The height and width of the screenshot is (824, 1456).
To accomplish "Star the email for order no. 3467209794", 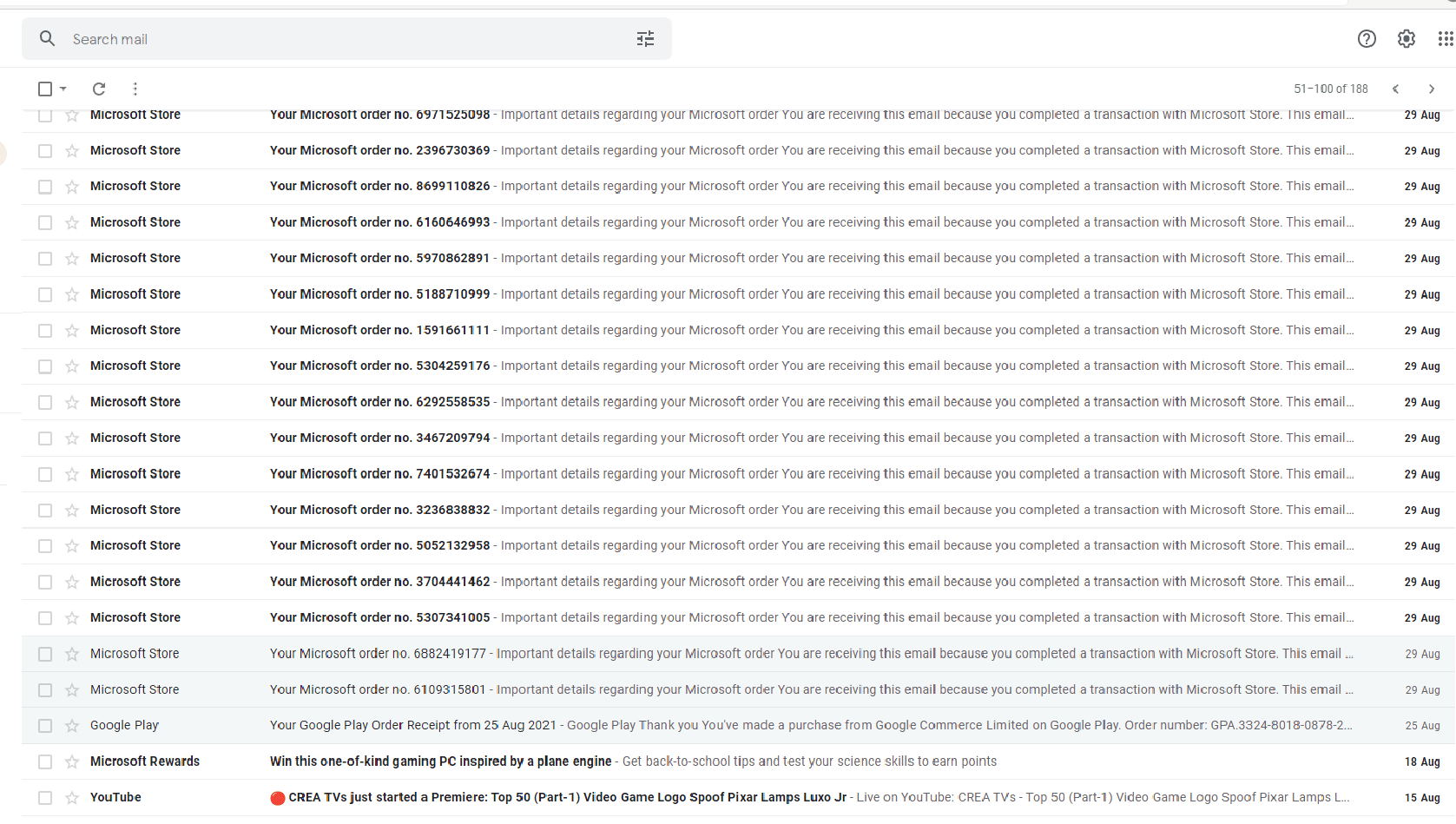I will [x=72, y=438].
